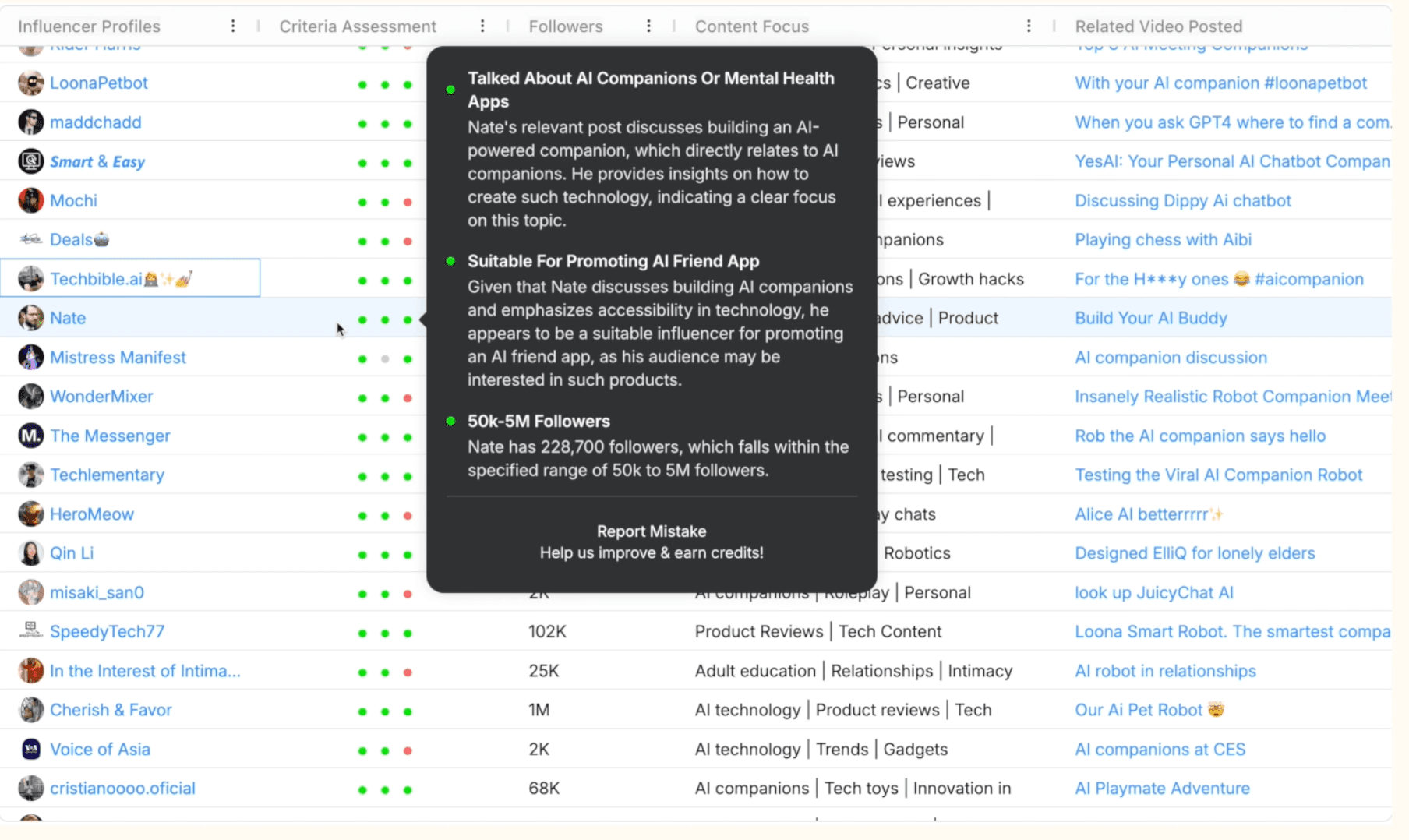The height and width of the screenshot is (840, 1409).
Task: Click HeroMeow's profile avatar
Action: (x=30, y=514)
